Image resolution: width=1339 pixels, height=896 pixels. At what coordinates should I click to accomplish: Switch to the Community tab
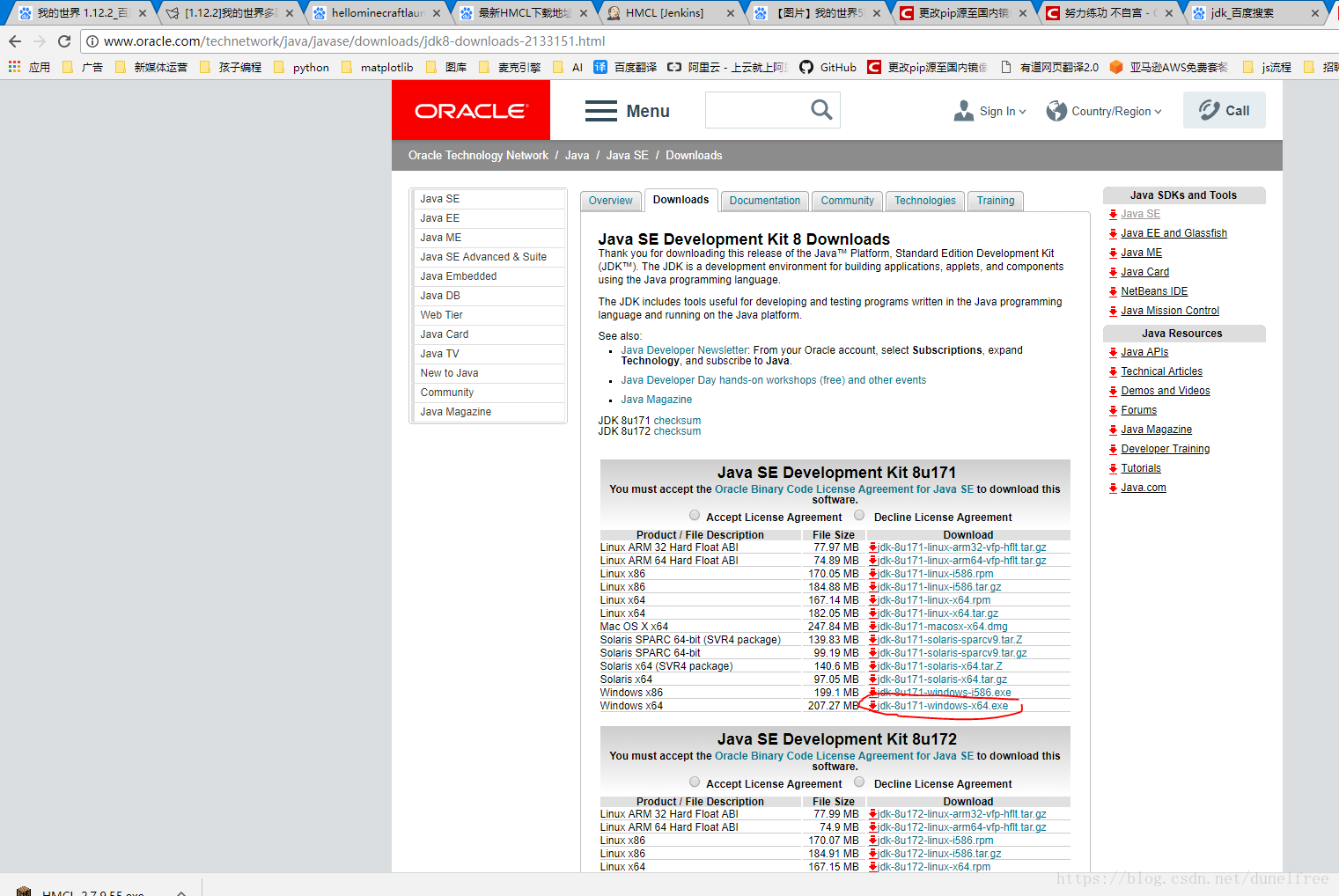(x=847, y=201)
